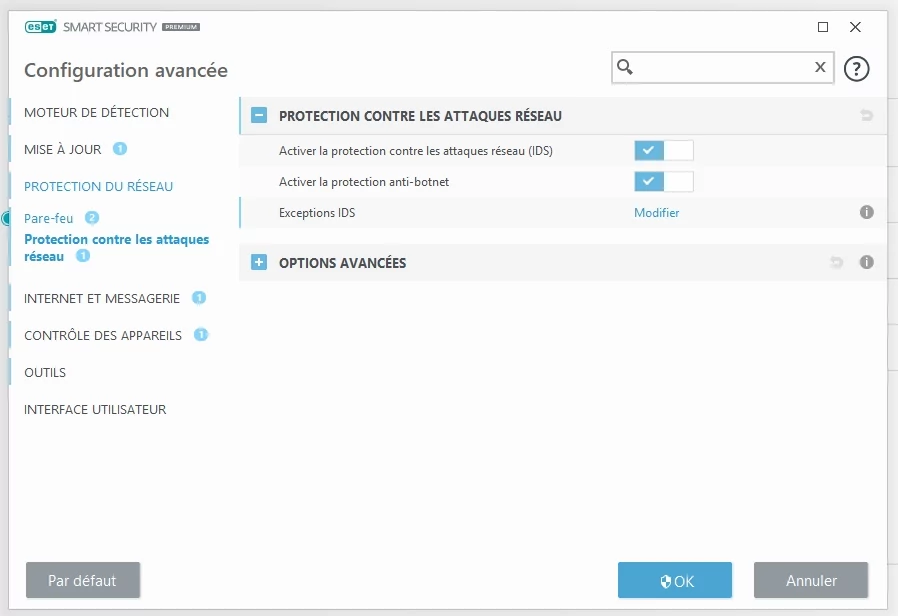Toggle the network attack protection (IDS) switch

(x=664, y=151)
